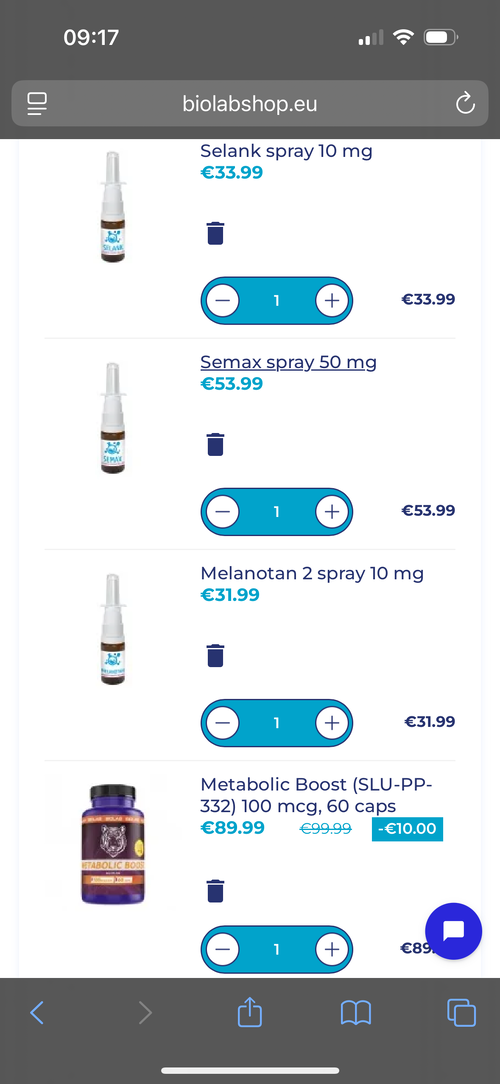The height and width of the screenshot is (1084, 500).
Task: View Metabolic Boost bottle image
Action: coord(113,843)
